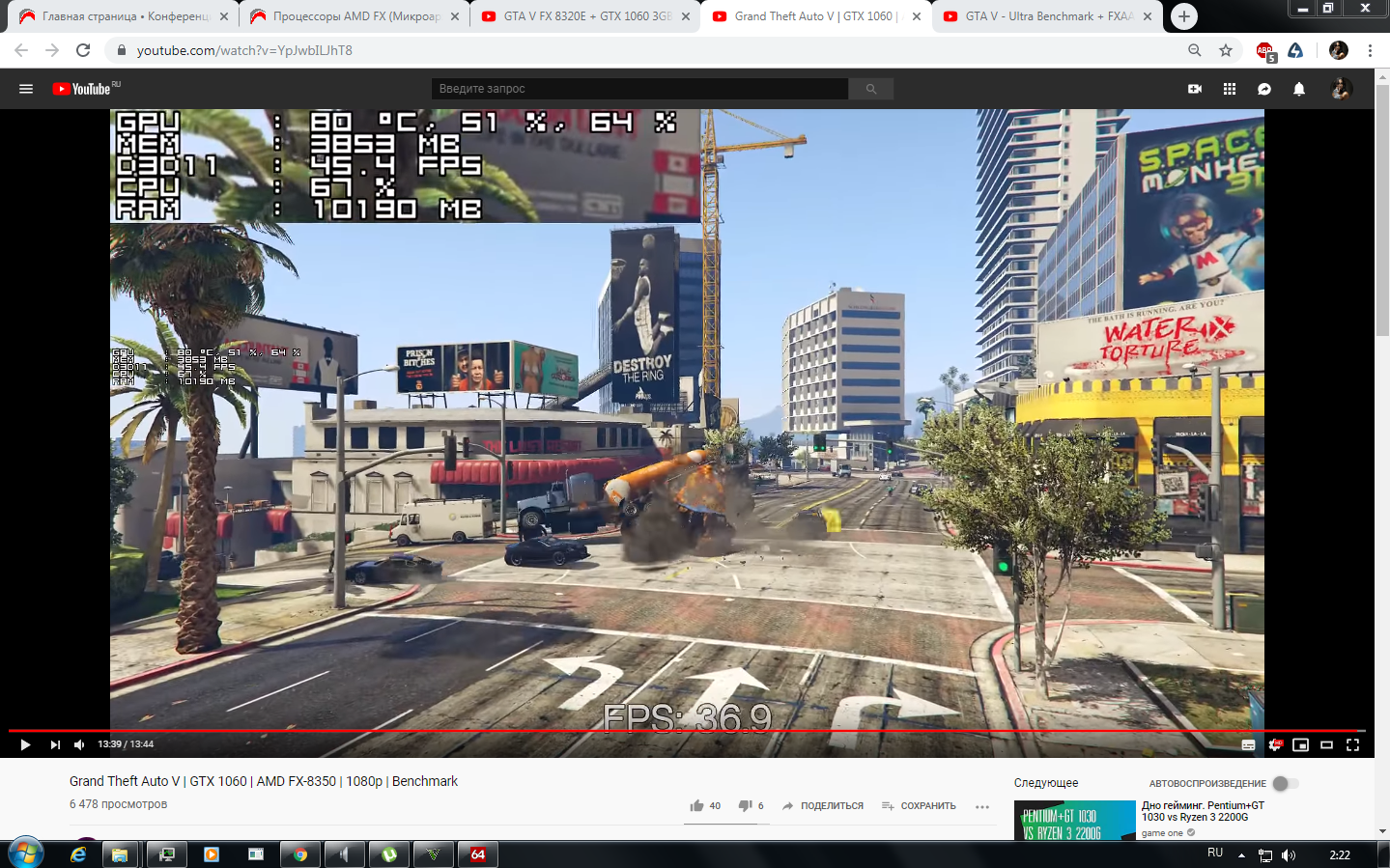
Task: Select the Grand Theft Auto V GTX 1060 tab
Action: point(816,16)
